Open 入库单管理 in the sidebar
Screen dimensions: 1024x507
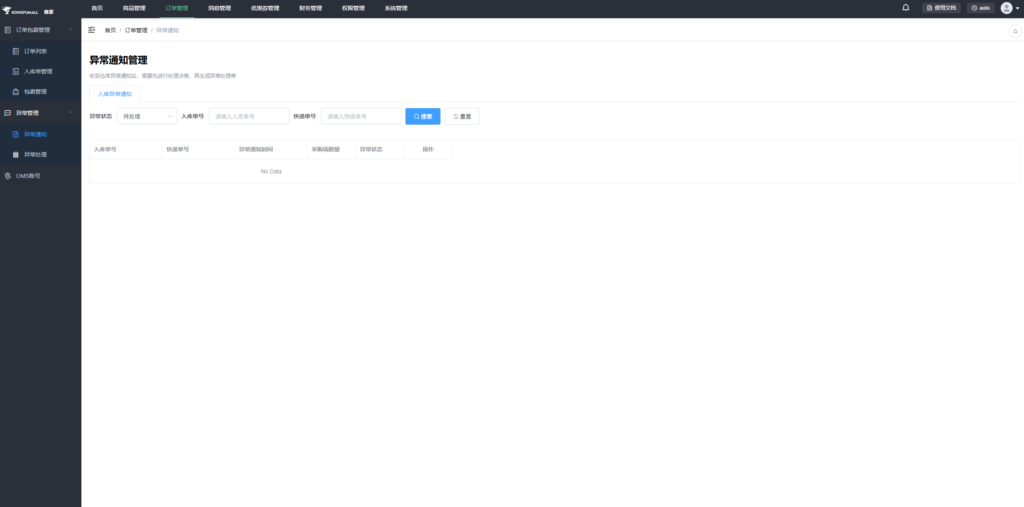(x=38, y=71)
